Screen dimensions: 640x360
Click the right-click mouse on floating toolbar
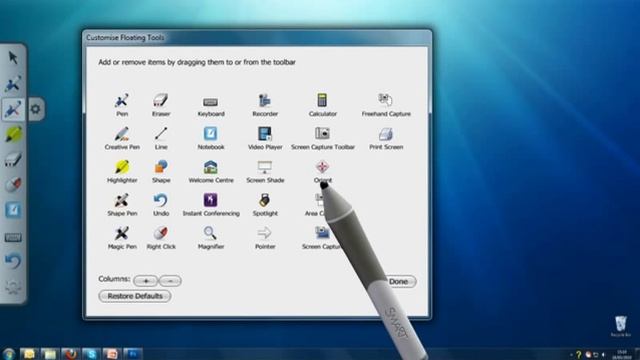pos(13,185)
